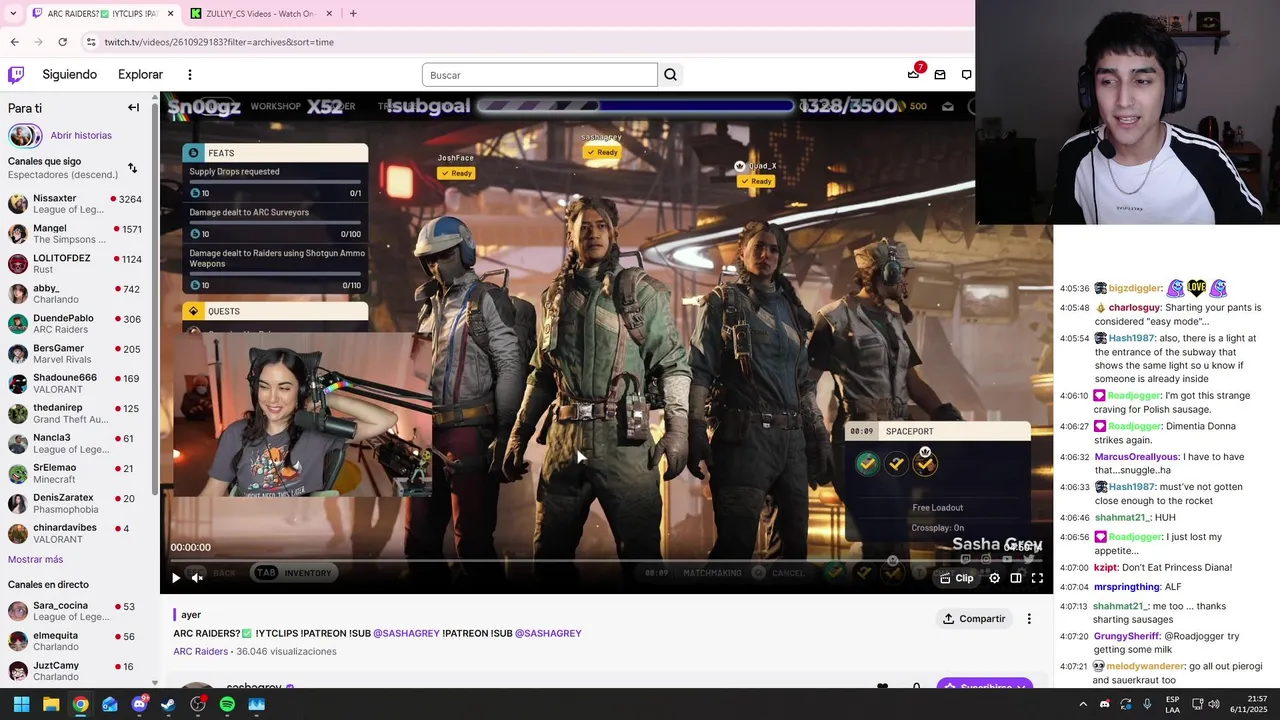Open elmequita live channel
This screenshot has width=1280, height=720.
click(x=75, y=641)
